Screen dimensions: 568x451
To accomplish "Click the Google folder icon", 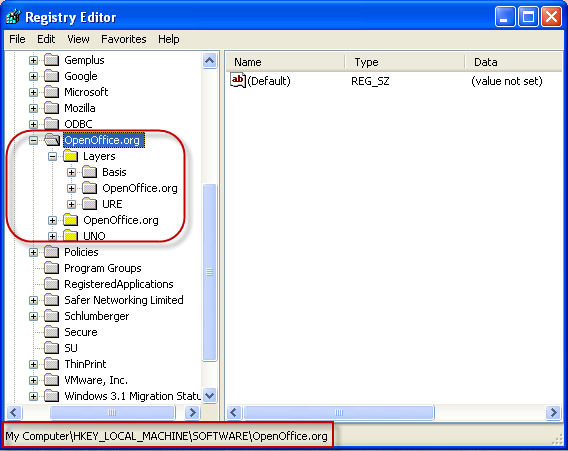I will (51, 76).
